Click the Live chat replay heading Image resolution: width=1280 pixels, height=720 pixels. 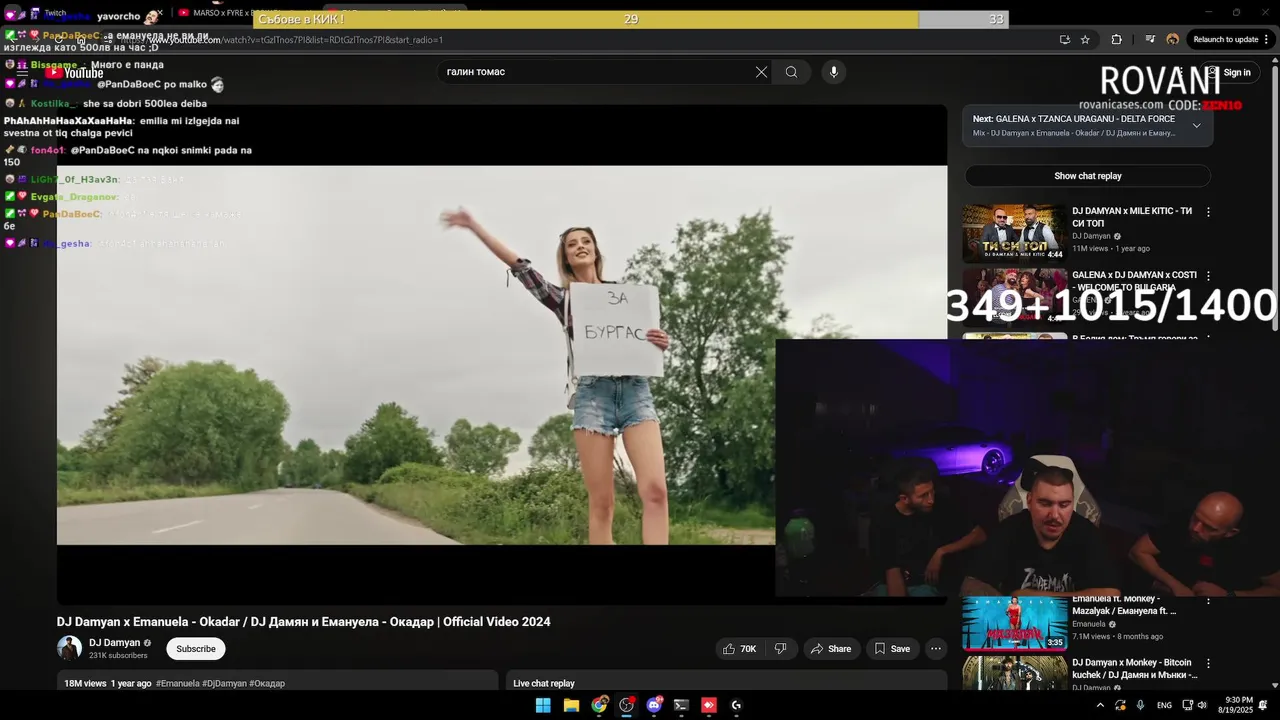pos(544,684)
